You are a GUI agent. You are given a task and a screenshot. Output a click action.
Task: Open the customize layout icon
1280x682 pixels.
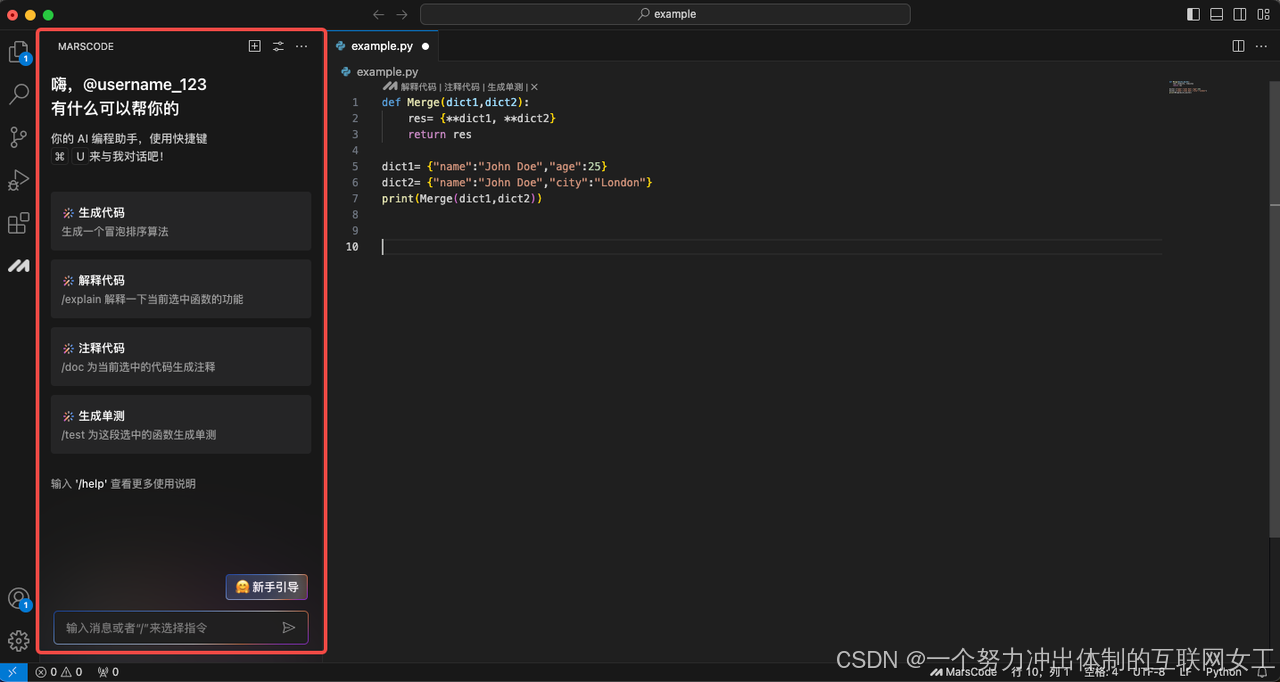1264,14
